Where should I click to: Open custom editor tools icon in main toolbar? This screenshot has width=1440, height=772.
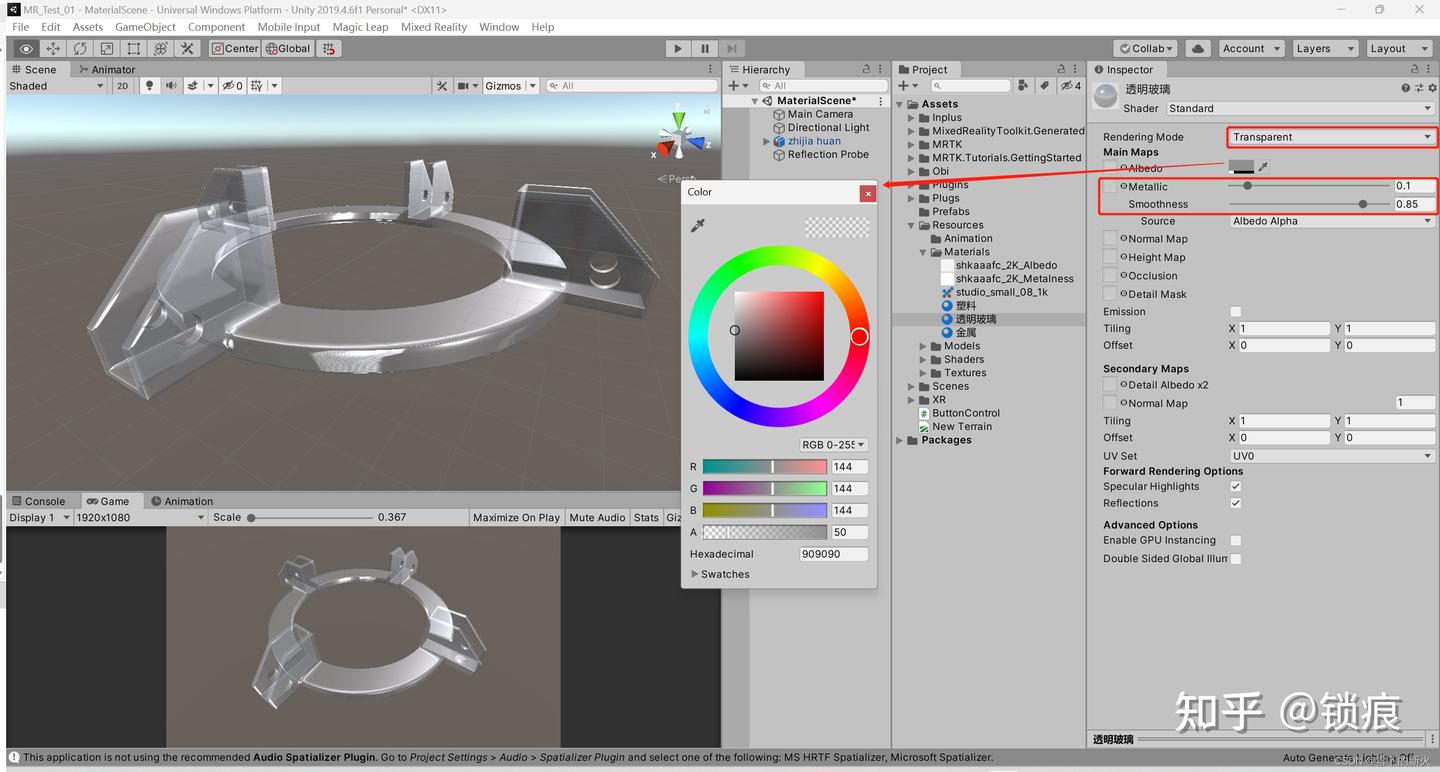point(187,48)
